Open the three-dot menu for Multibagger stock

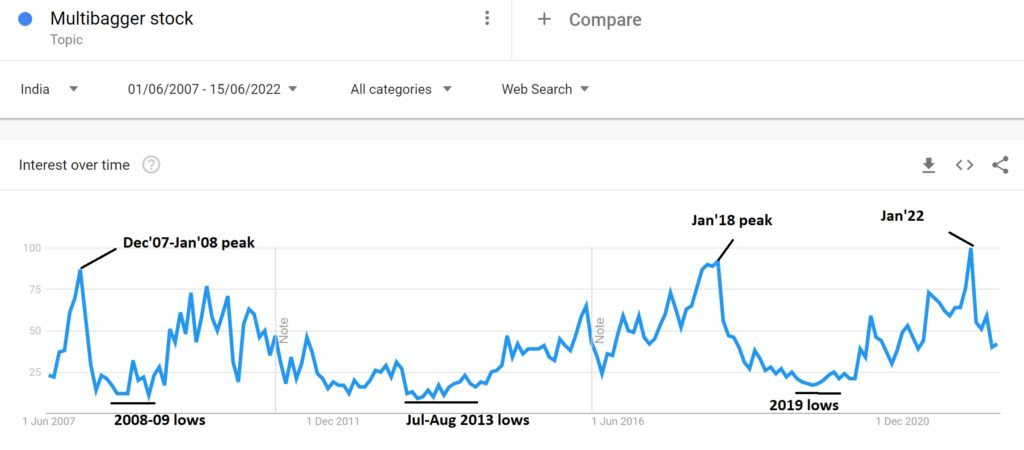487,19
